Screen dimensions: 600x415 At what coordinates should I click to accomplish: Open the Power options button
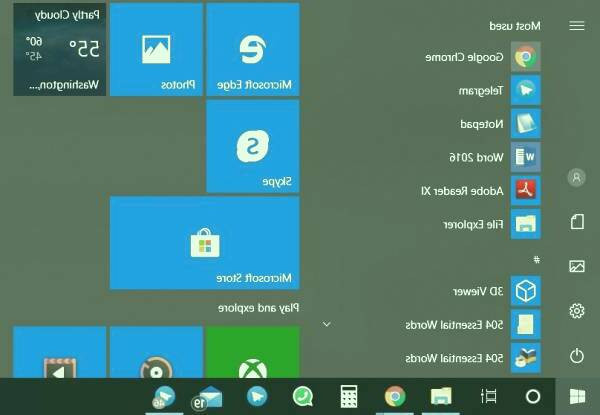(576, 356)
